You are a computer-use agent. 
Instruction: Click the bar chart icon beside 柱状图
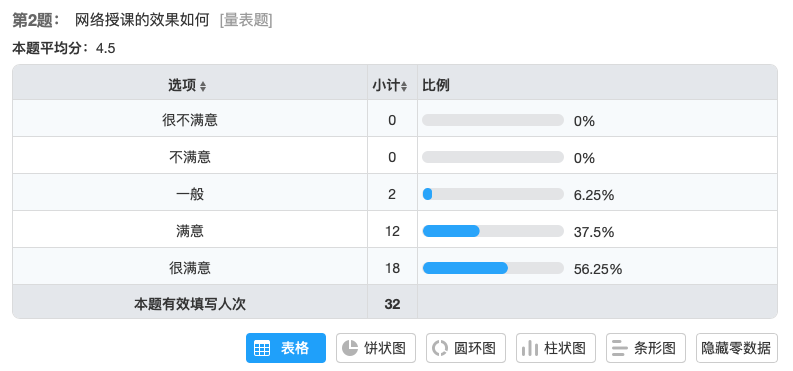click(530, 348)
